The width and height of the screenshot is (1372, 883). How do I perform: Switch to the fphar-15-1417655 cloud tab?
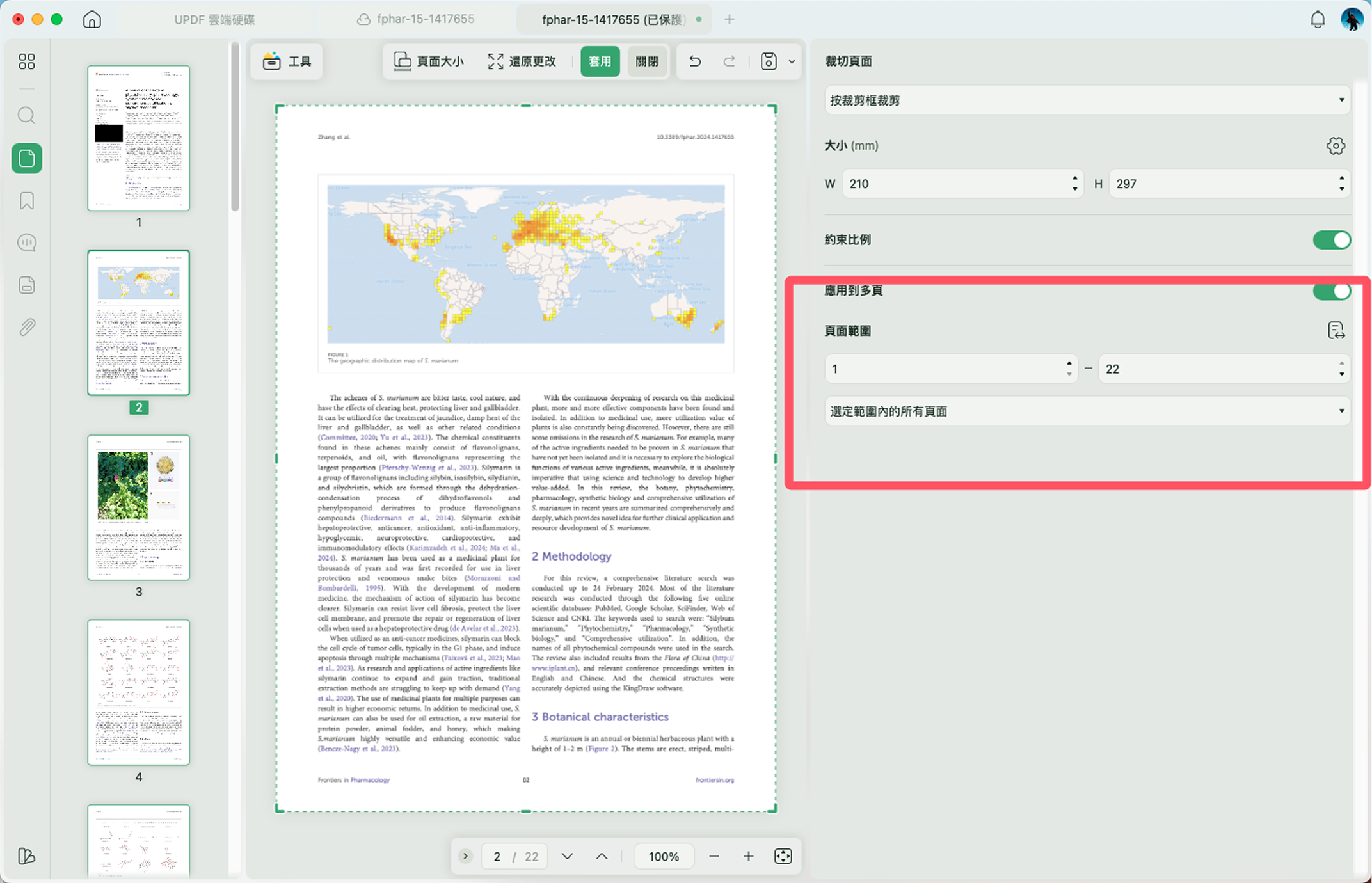point(416,19)
